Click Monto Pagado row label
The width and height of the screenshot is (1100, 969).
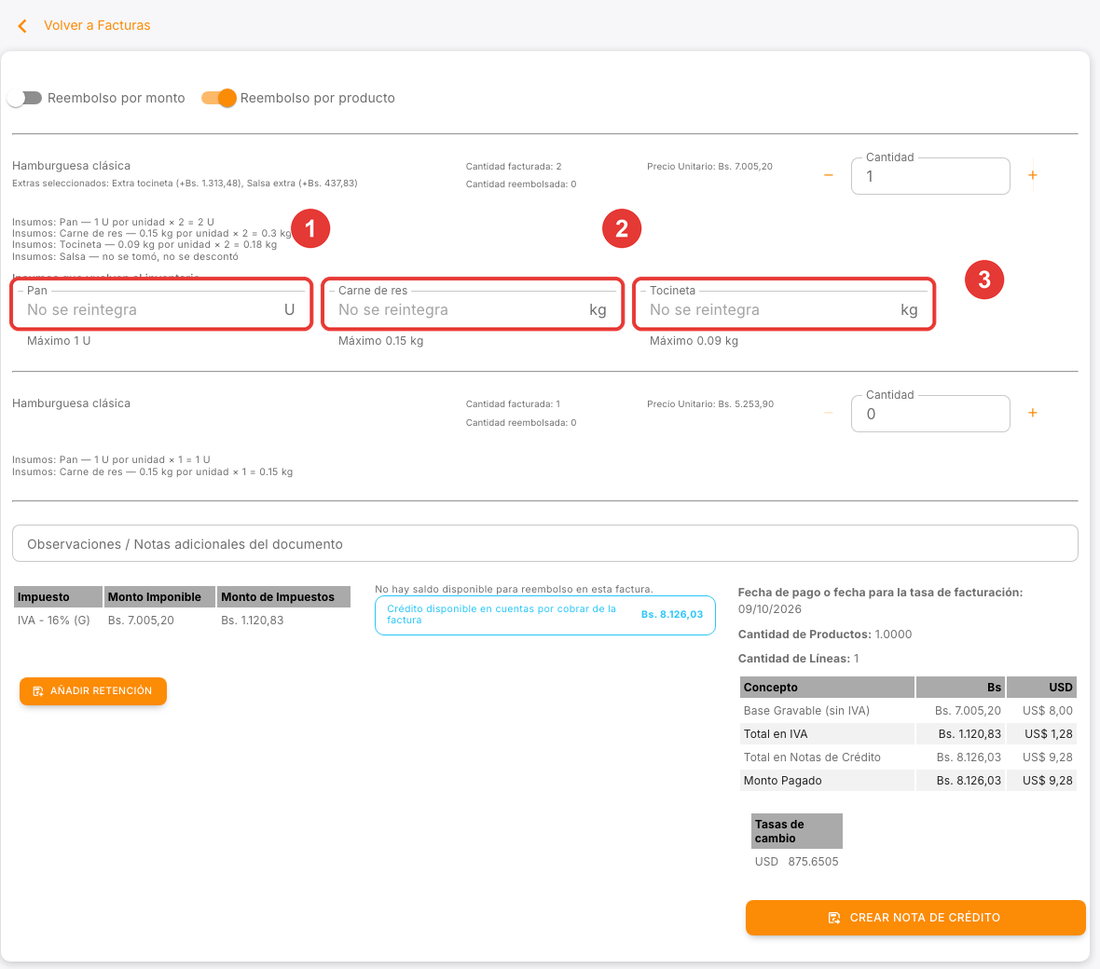pyautogui.click(x=783, y=780)
